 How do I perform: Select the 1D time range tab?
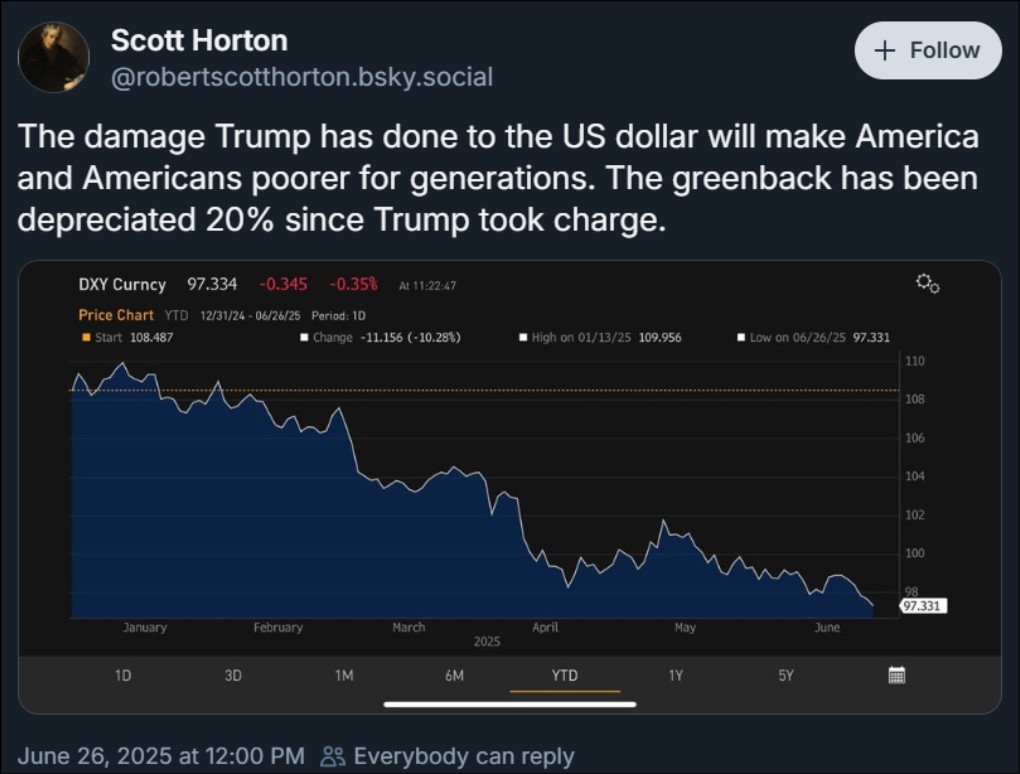tap(123, 675)
